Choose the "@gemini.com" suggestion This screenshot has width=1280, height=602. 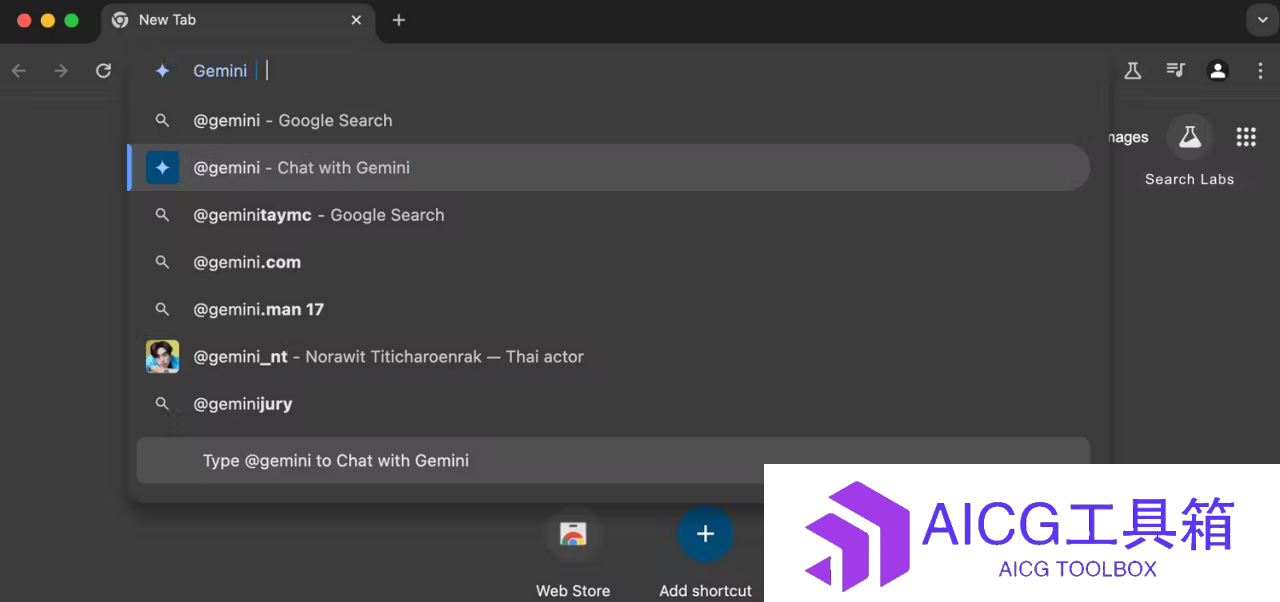pyautogui.click(x=609, y=262)
